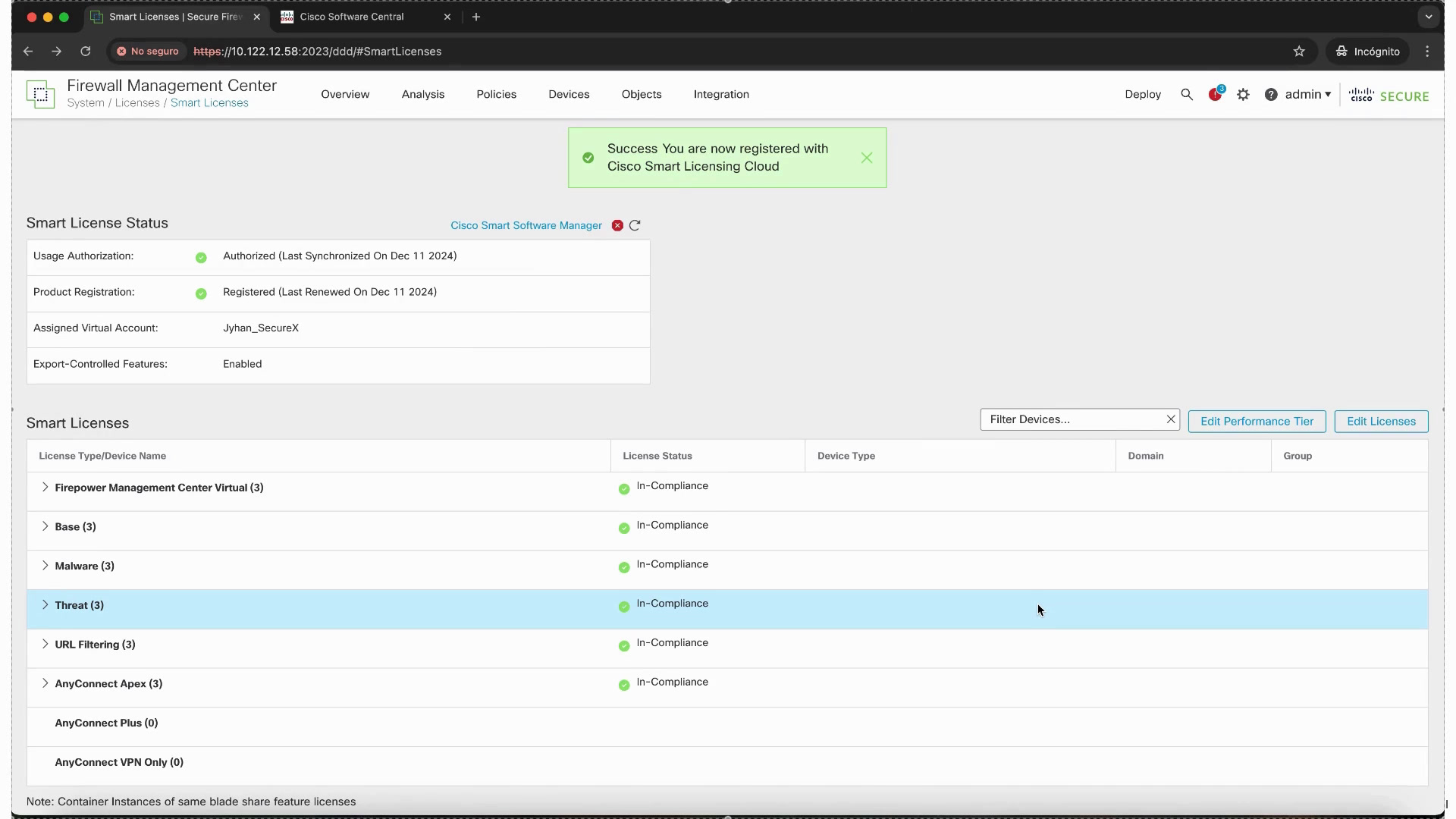Expand the URL Filtering (3) license row

click(x=45, y=644)
